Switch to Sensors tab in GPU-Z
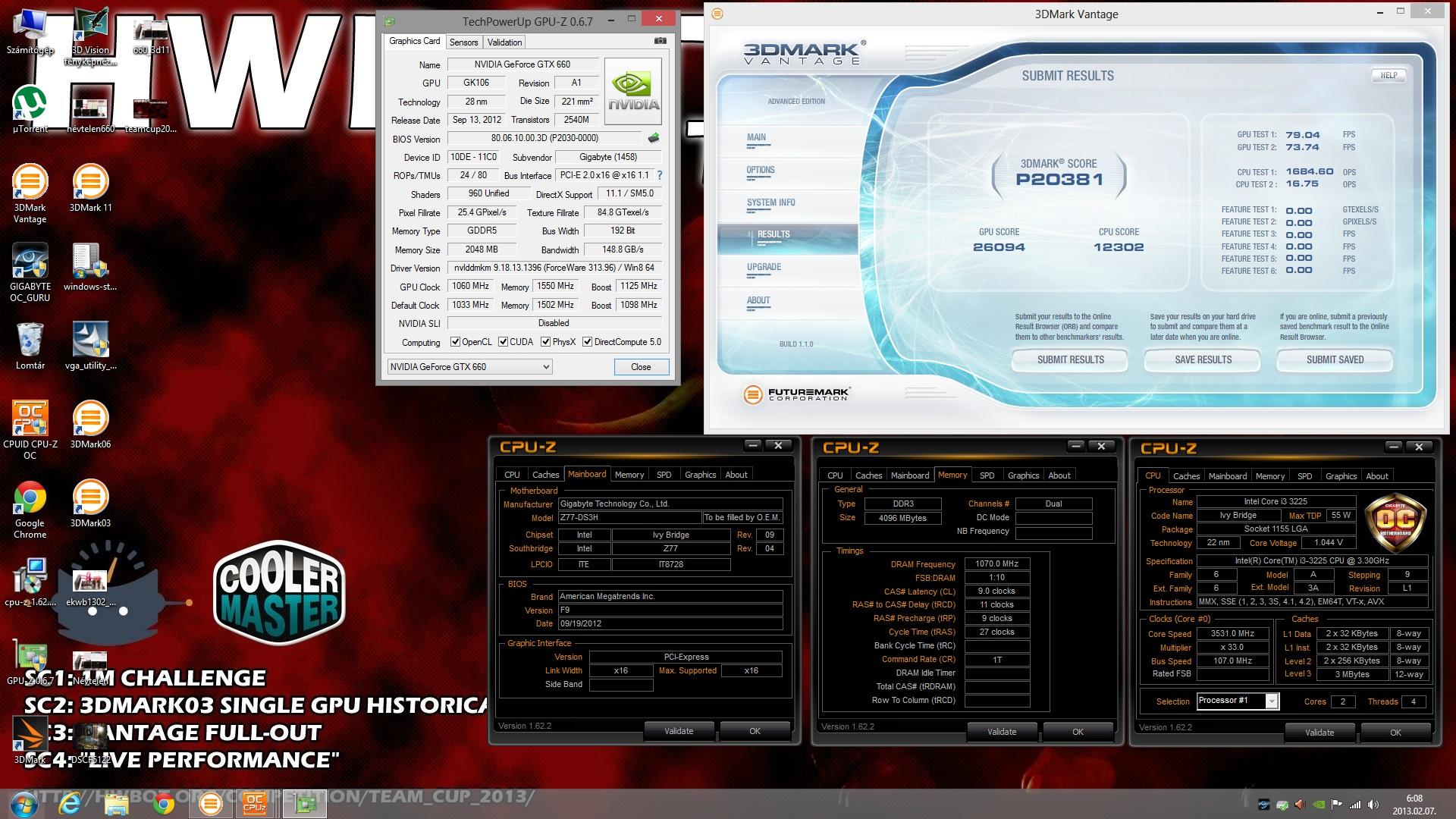Viewport: 1456px width, 819px height. click(463, 42)
